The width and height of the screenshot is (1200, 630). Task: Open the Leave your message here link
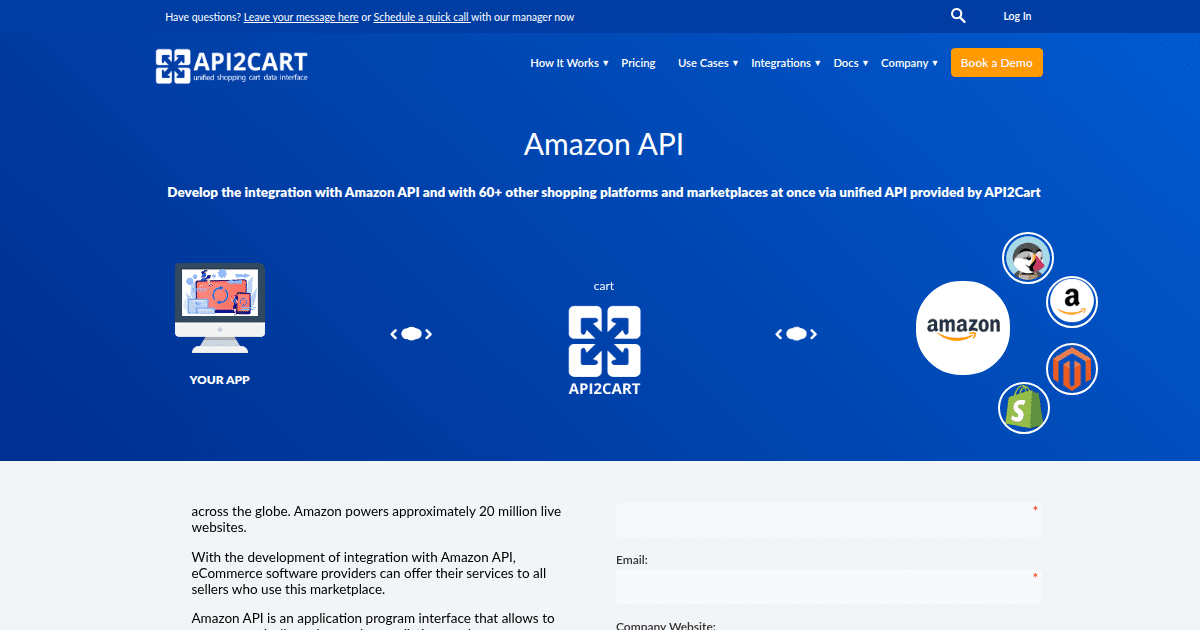coord(300,16)
